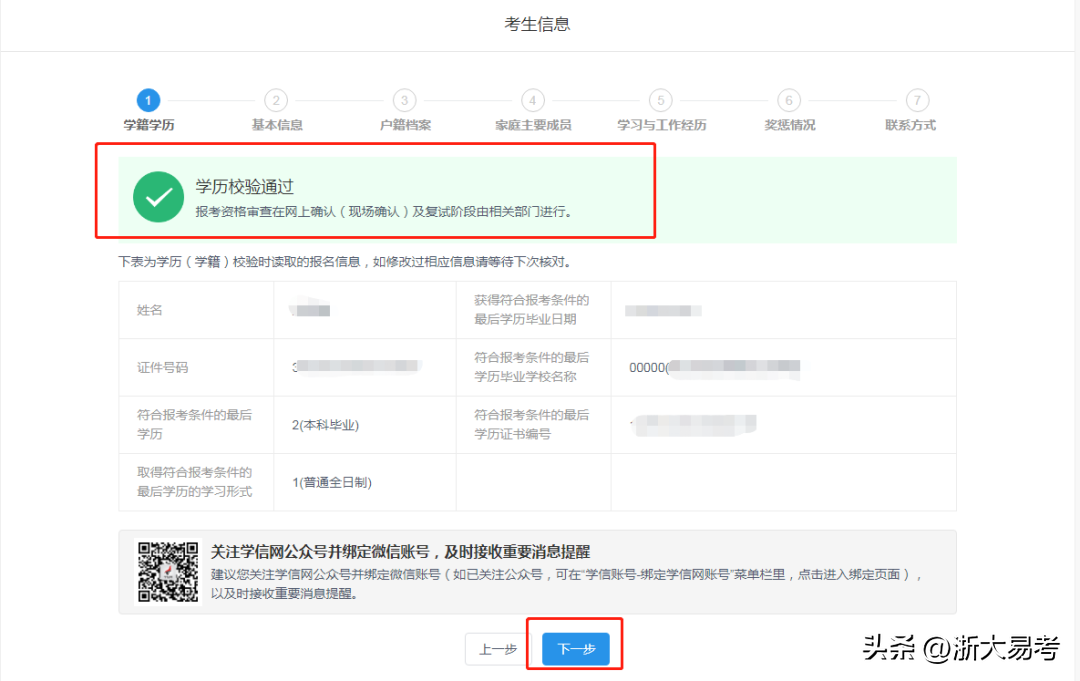Jump to step 5 circle 学习与工作经历
1080x681 pixels.
(x=660, y=100)
